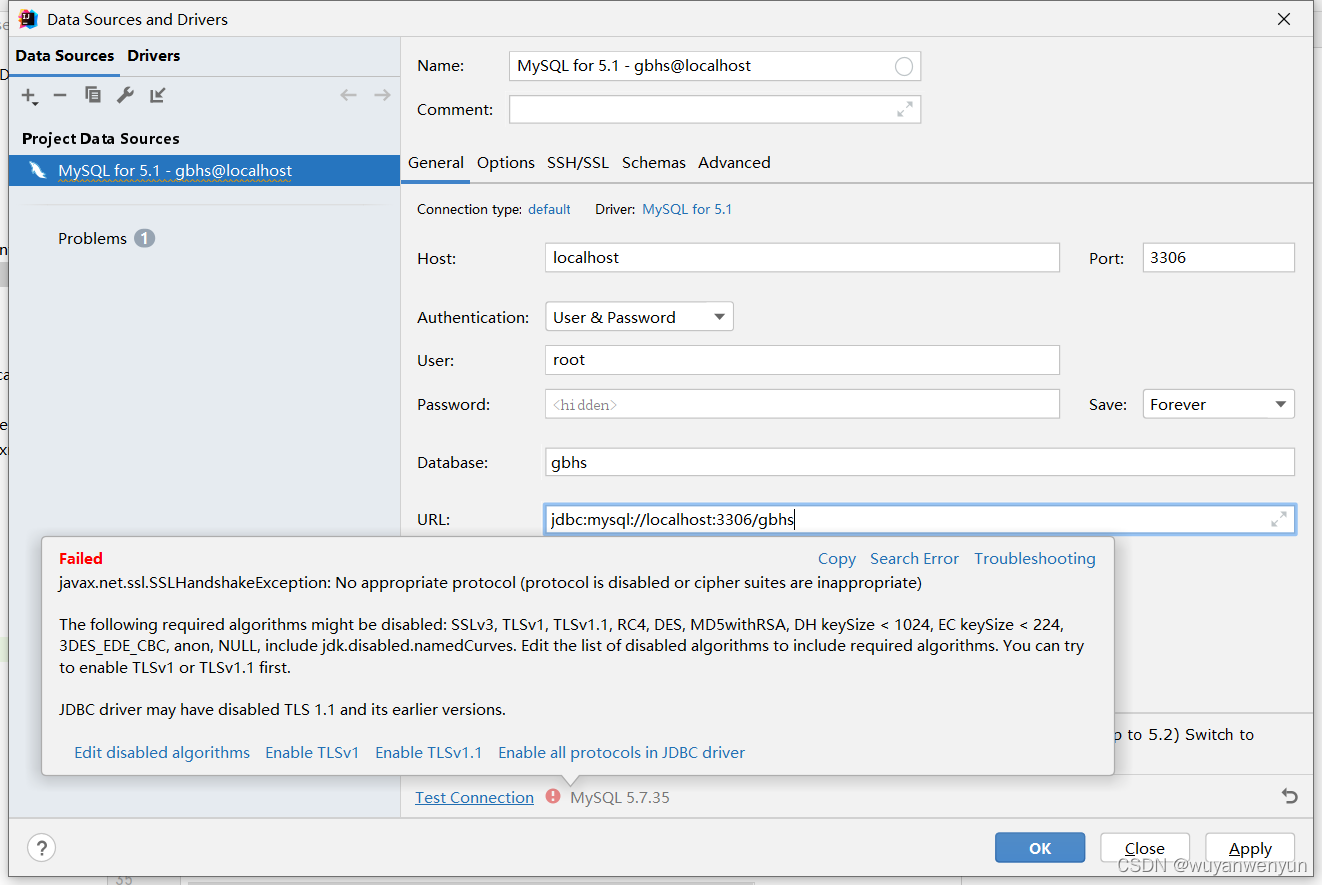Open the Authentication dropdown
This screenshot has height=885, width=1322.
click(639, 317)
